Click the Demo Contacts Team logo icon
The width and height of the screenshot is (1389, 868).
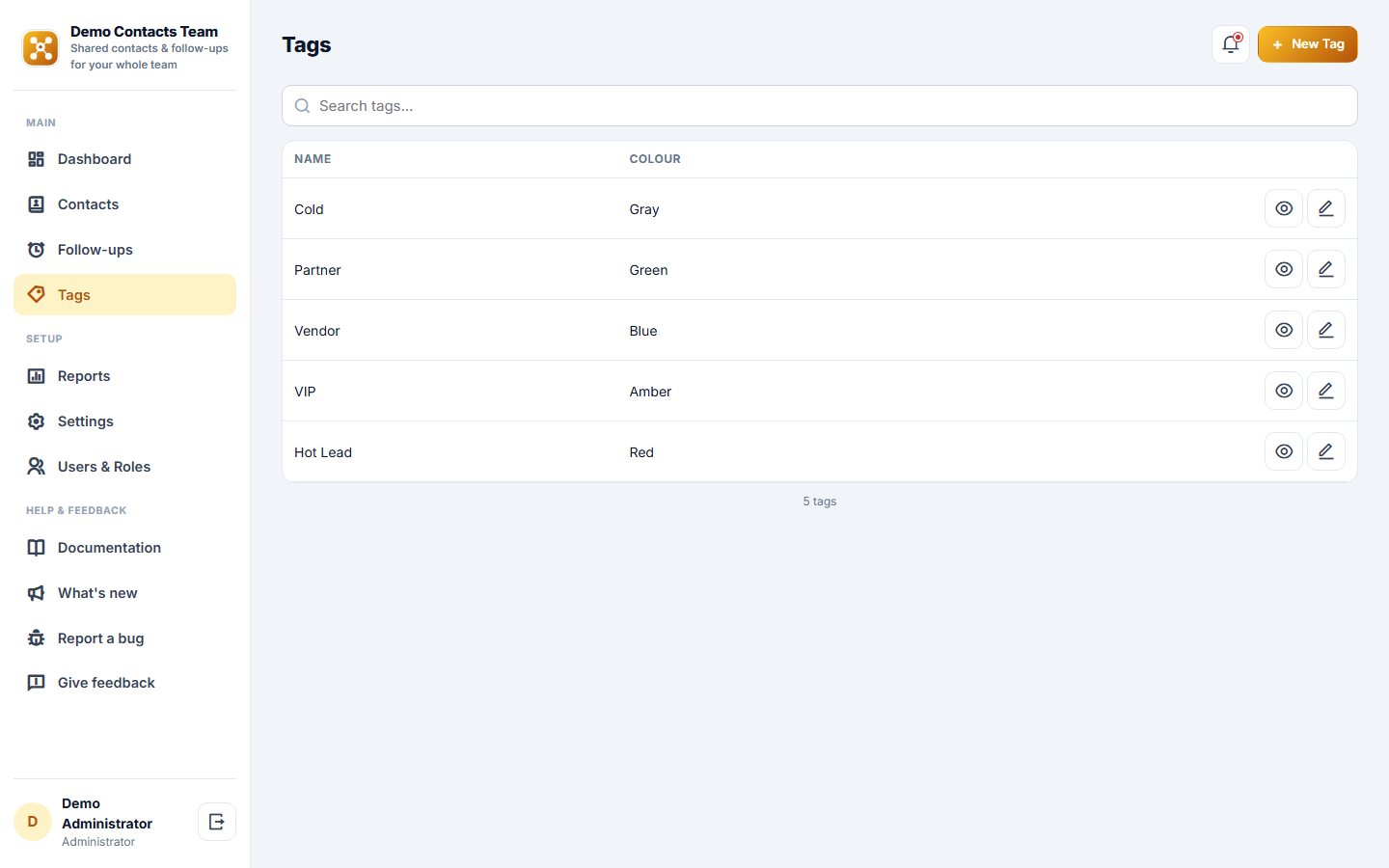coord(41,48)
